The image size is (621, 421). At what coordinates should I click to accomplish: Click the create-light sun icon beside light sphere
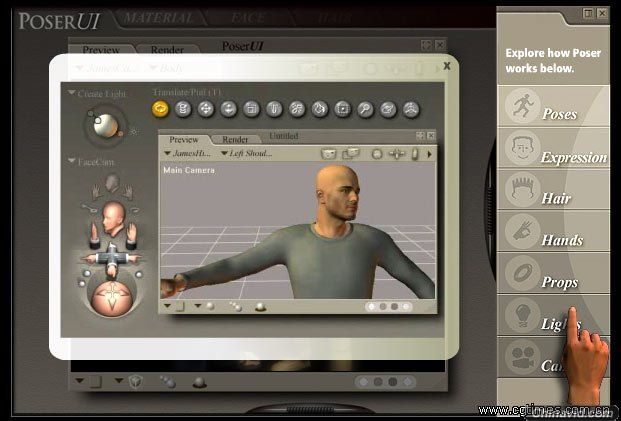tap(134, 132)
